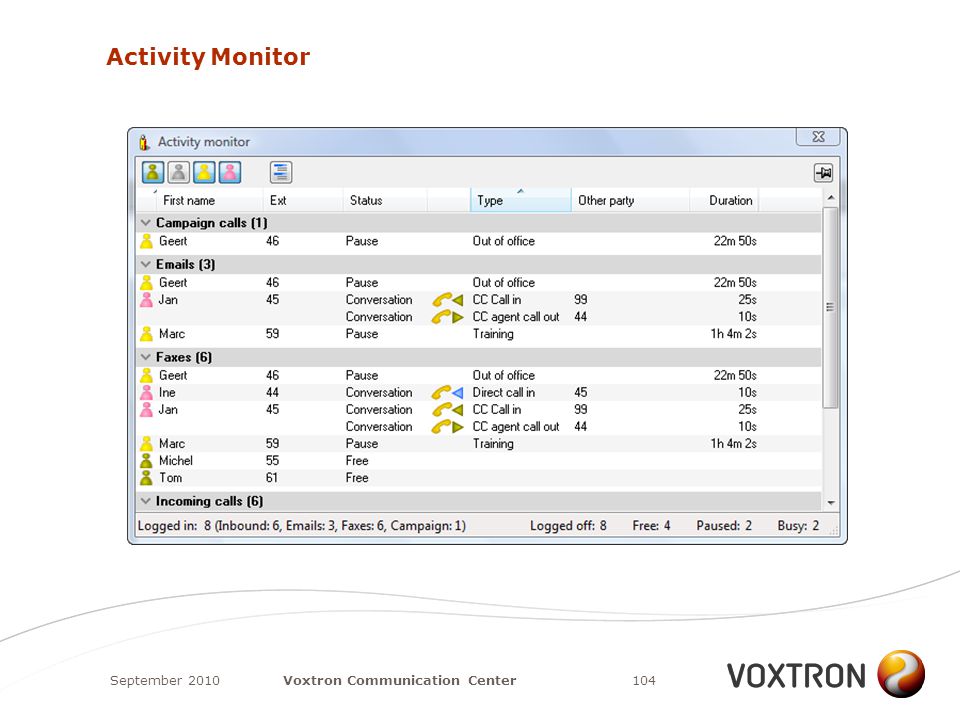Click Marc's yellow agent icon under Emails
The image size is (960, 720).
146,334
